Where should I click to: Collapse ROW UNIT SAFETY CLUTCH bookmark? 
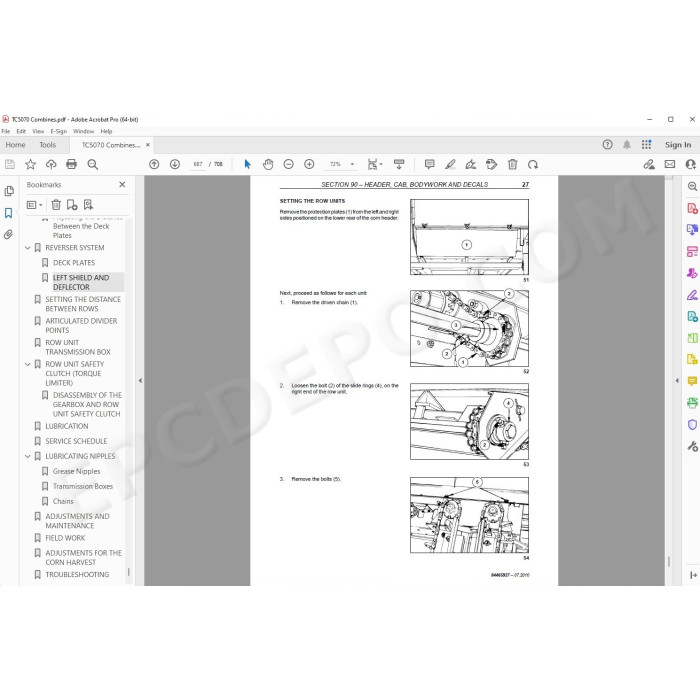click(28, 364)
